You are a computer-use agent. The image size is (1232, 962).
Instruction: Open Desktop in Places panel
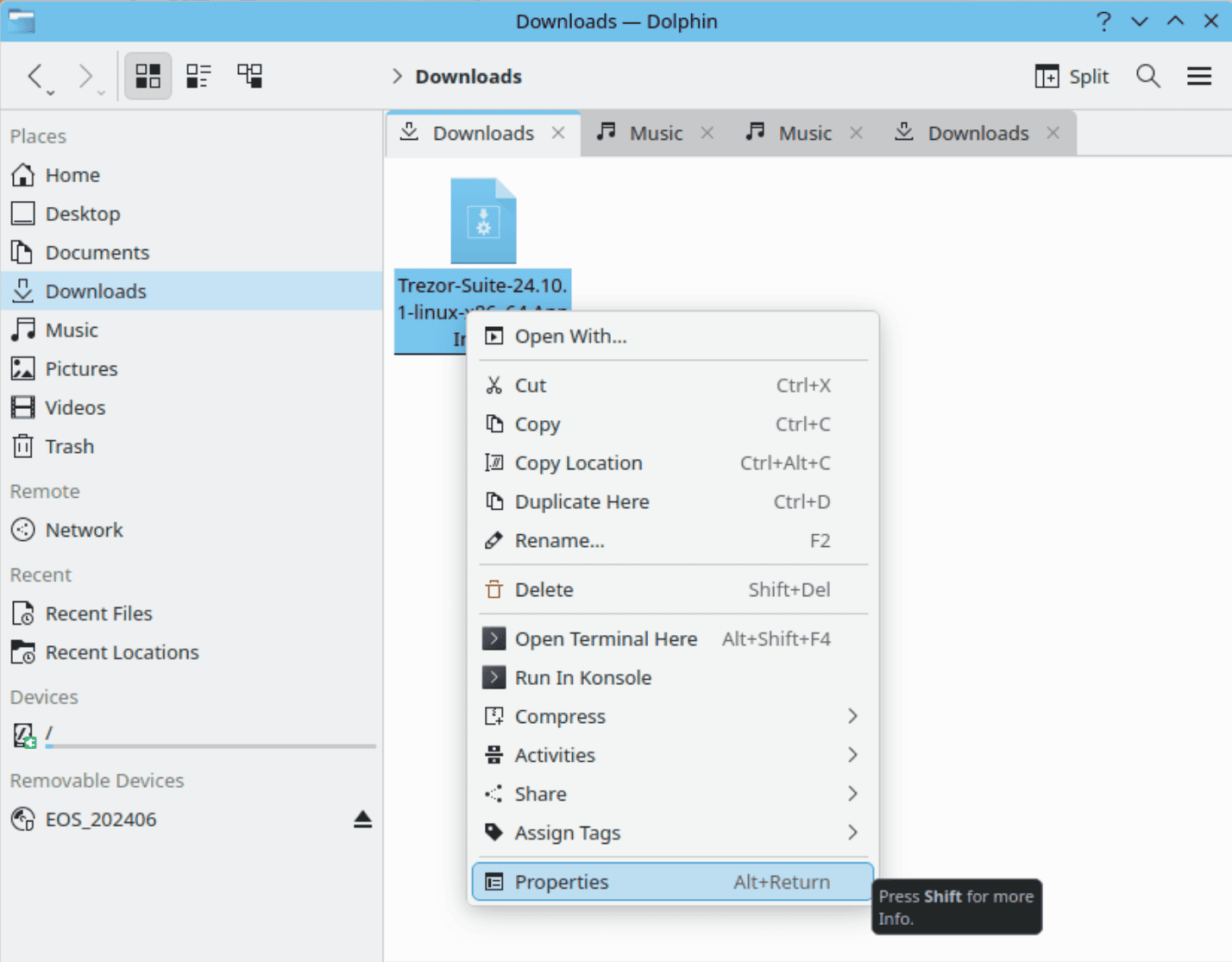[x=192, y=214]
